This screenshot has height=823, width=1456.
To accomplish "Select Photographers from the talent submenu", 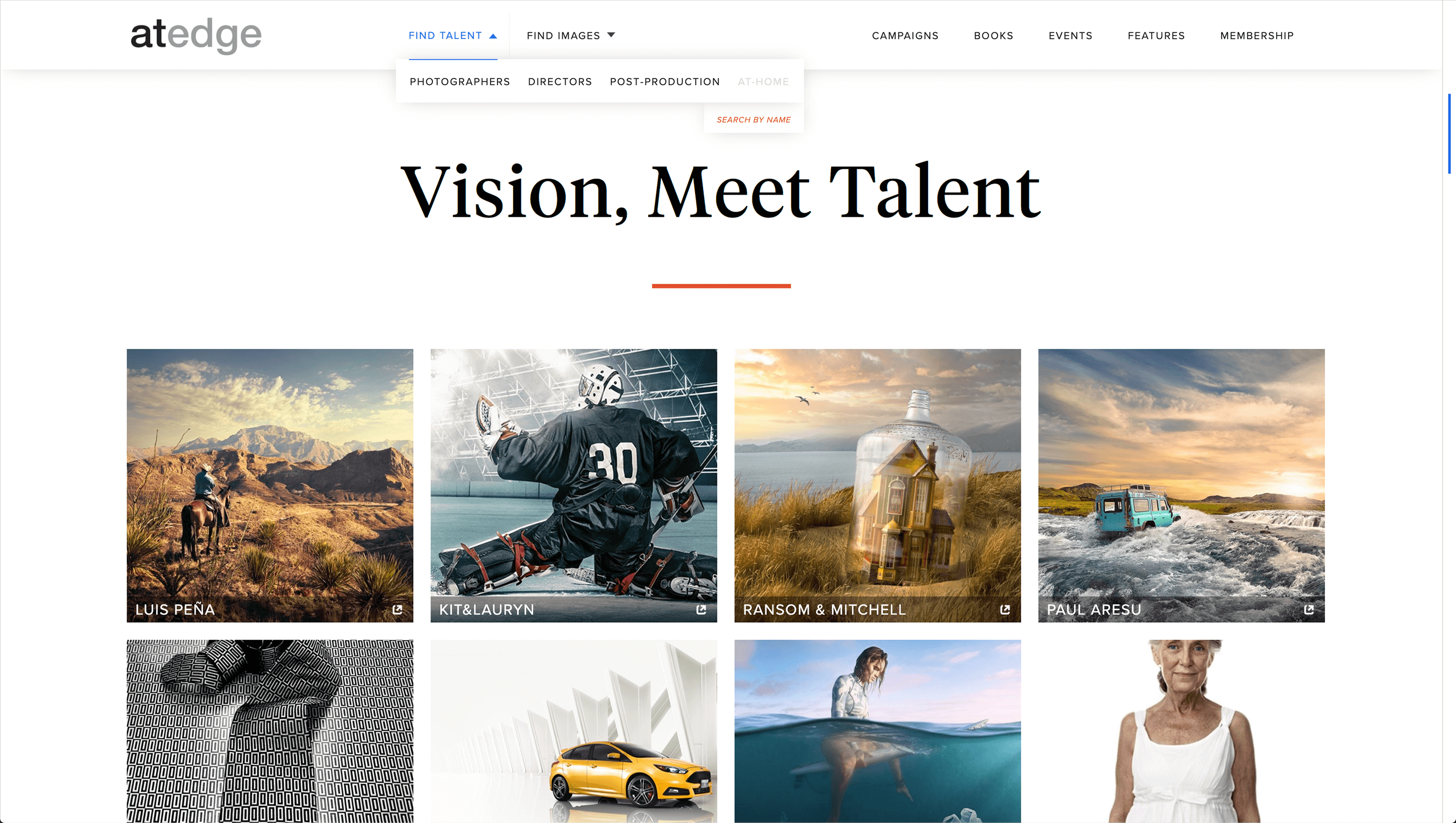I will pyautogui.click(x=460, y=81).
